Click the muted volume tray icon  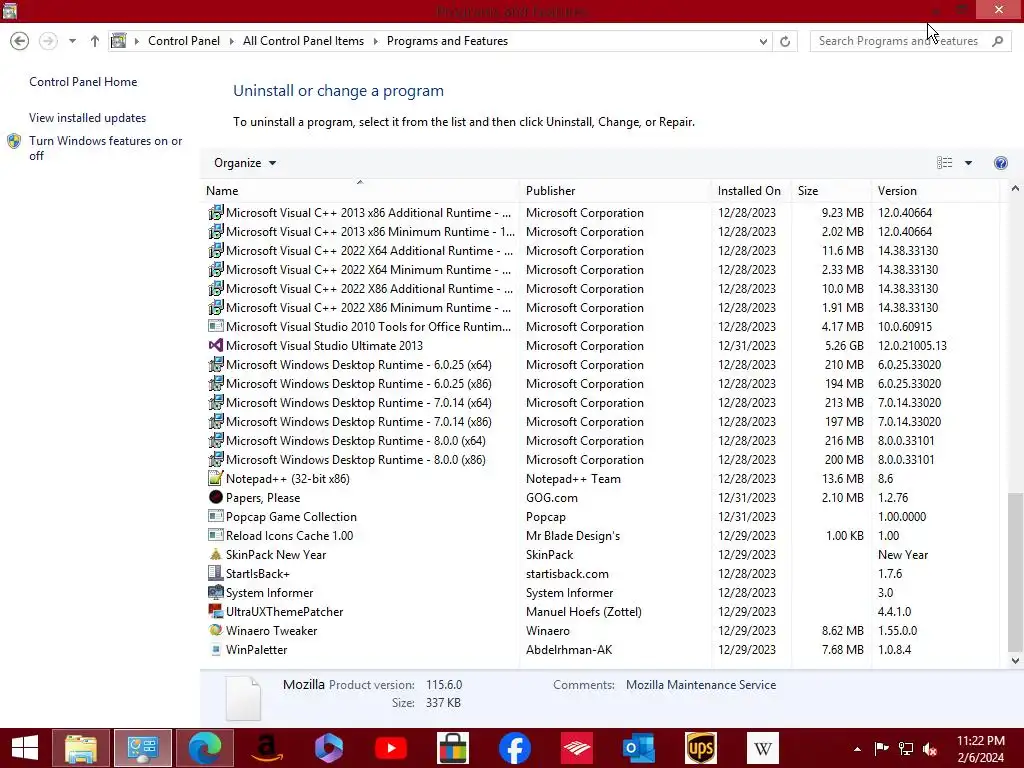click(930, 749)
